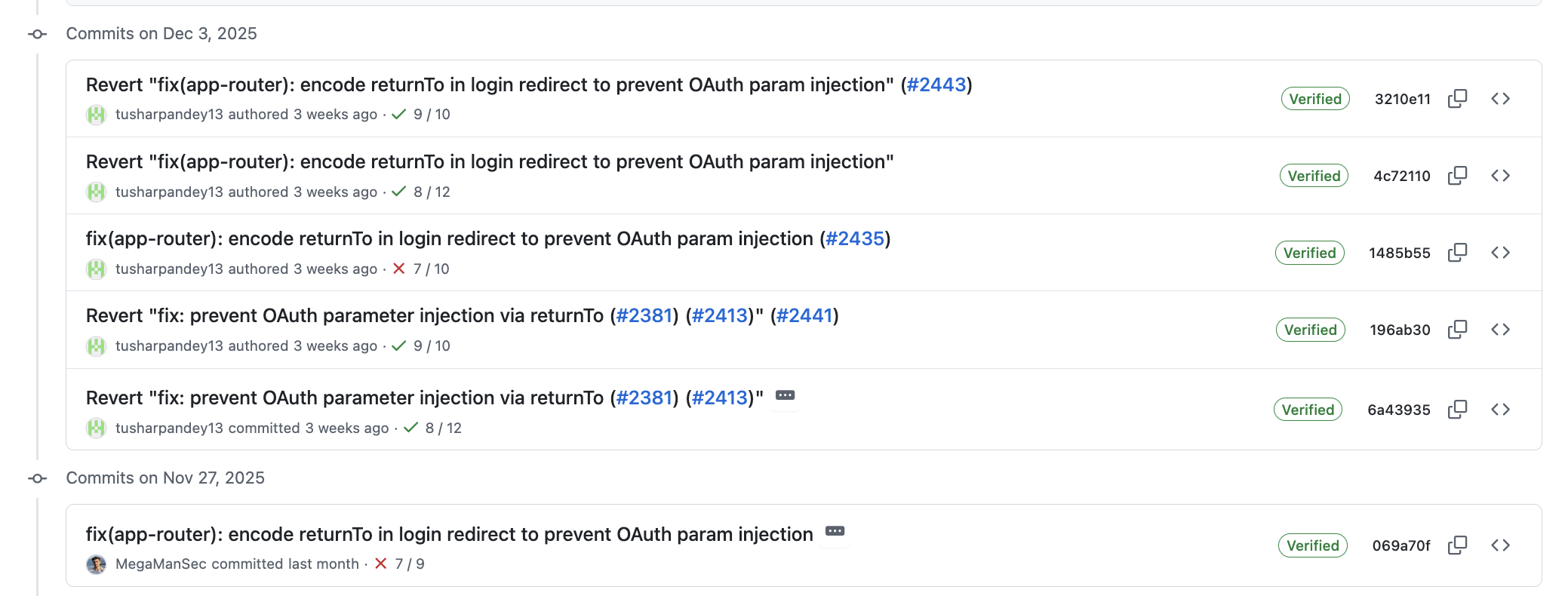Browse repository at commit 1485b55

1500,253
